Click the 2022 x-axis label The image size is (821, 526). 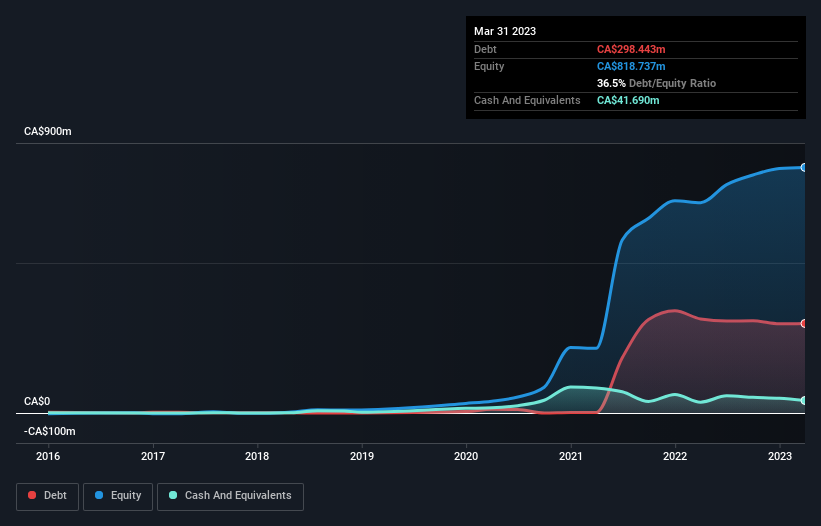pos(675,456)
